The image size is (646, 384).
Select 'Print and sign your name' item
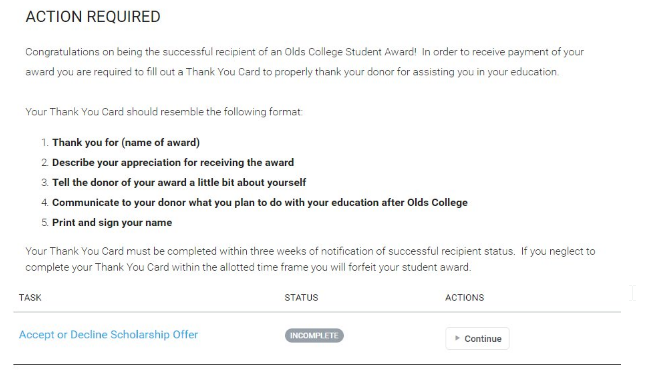point(112,222)
